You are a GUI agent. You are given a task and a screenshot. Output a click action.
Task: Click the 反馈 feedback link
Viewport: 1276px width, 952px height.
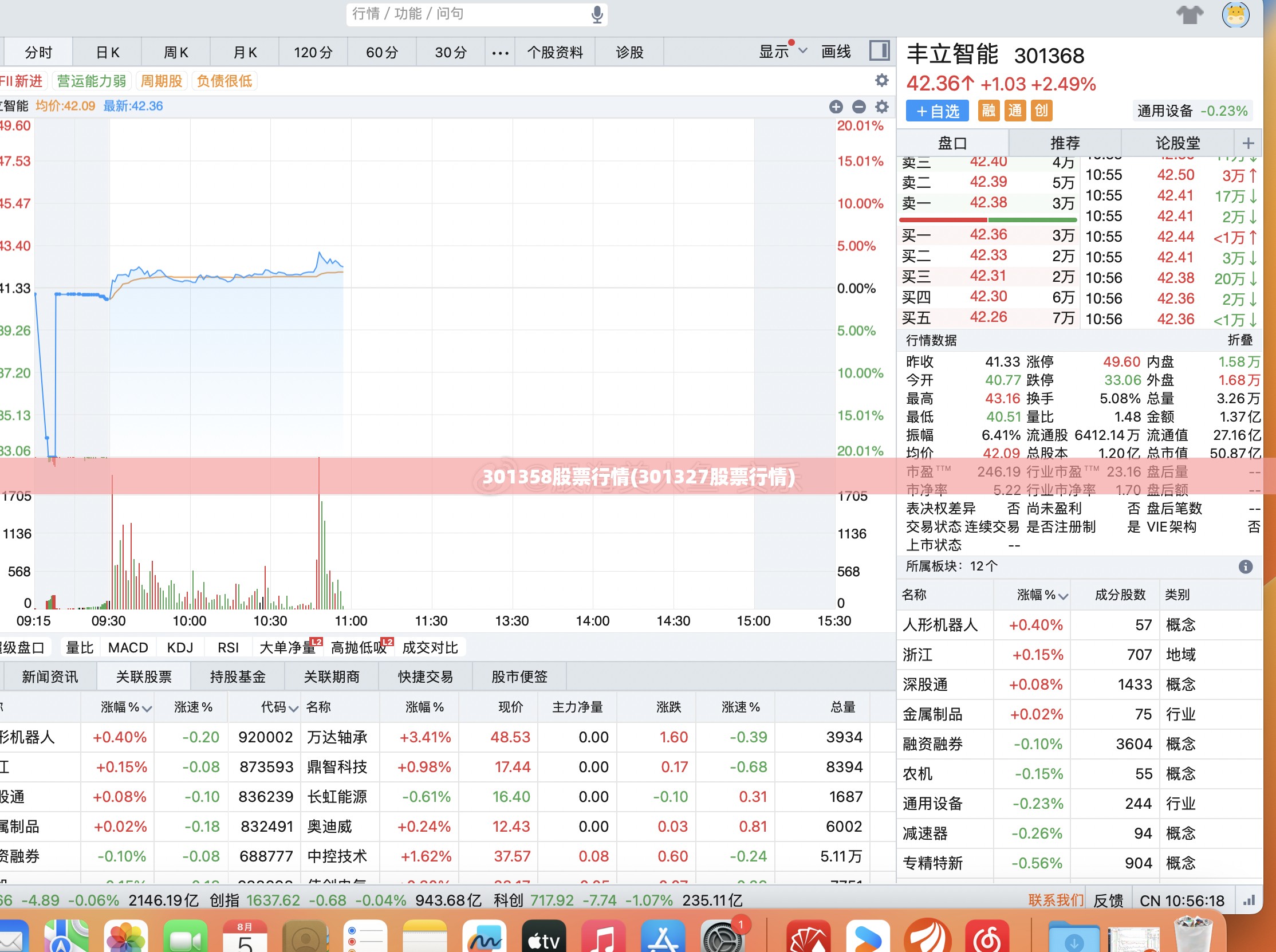(x=1108, y=900)
